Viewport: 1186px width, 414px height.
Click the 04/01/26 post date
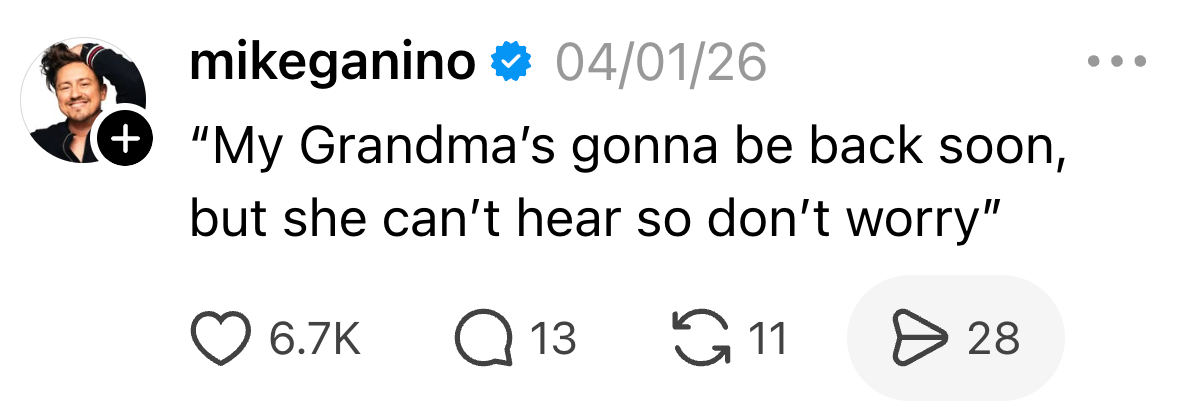point(661,64)
